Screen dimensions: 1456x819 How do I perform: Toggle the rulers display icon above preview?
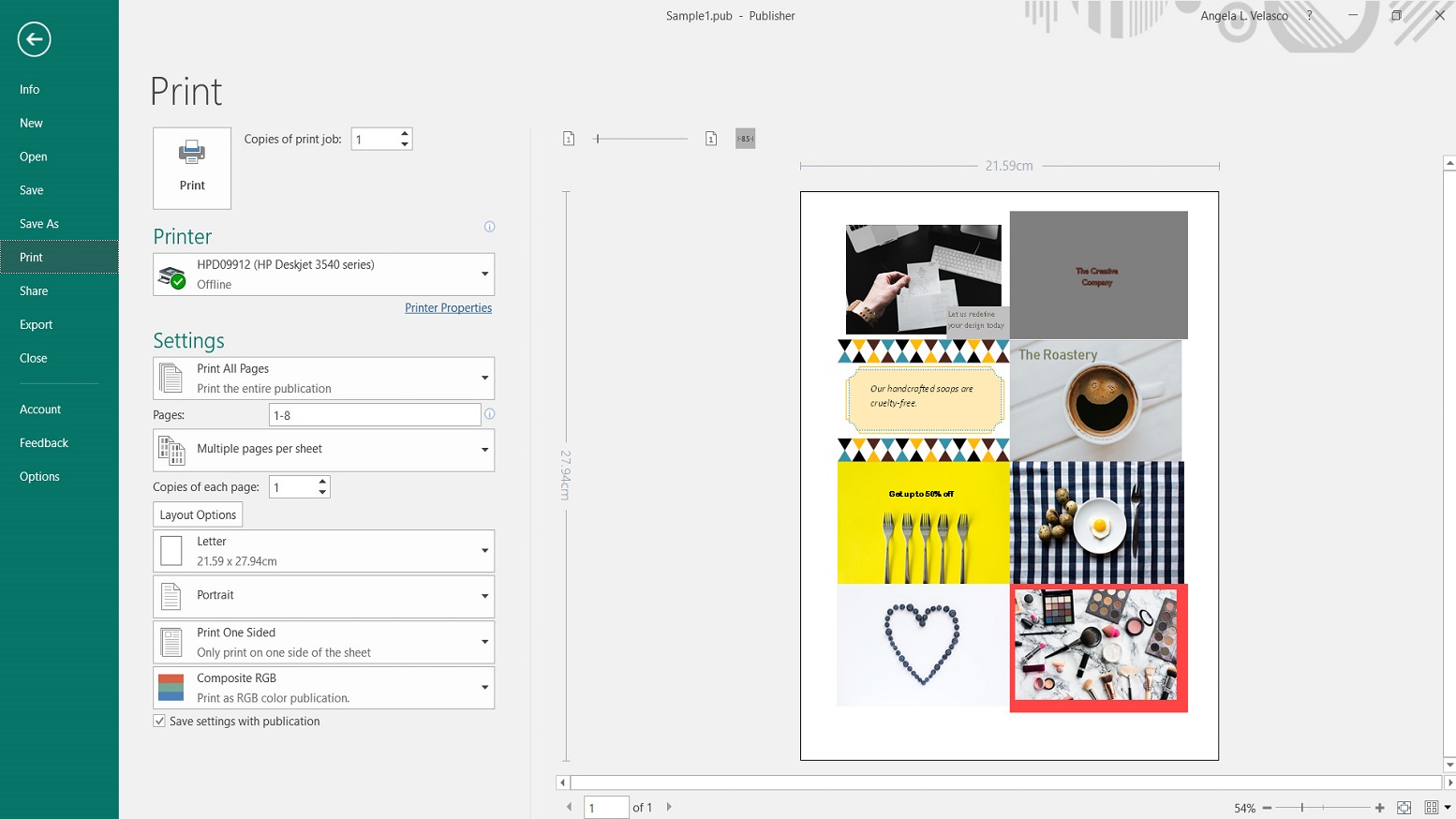pos(745,139)
